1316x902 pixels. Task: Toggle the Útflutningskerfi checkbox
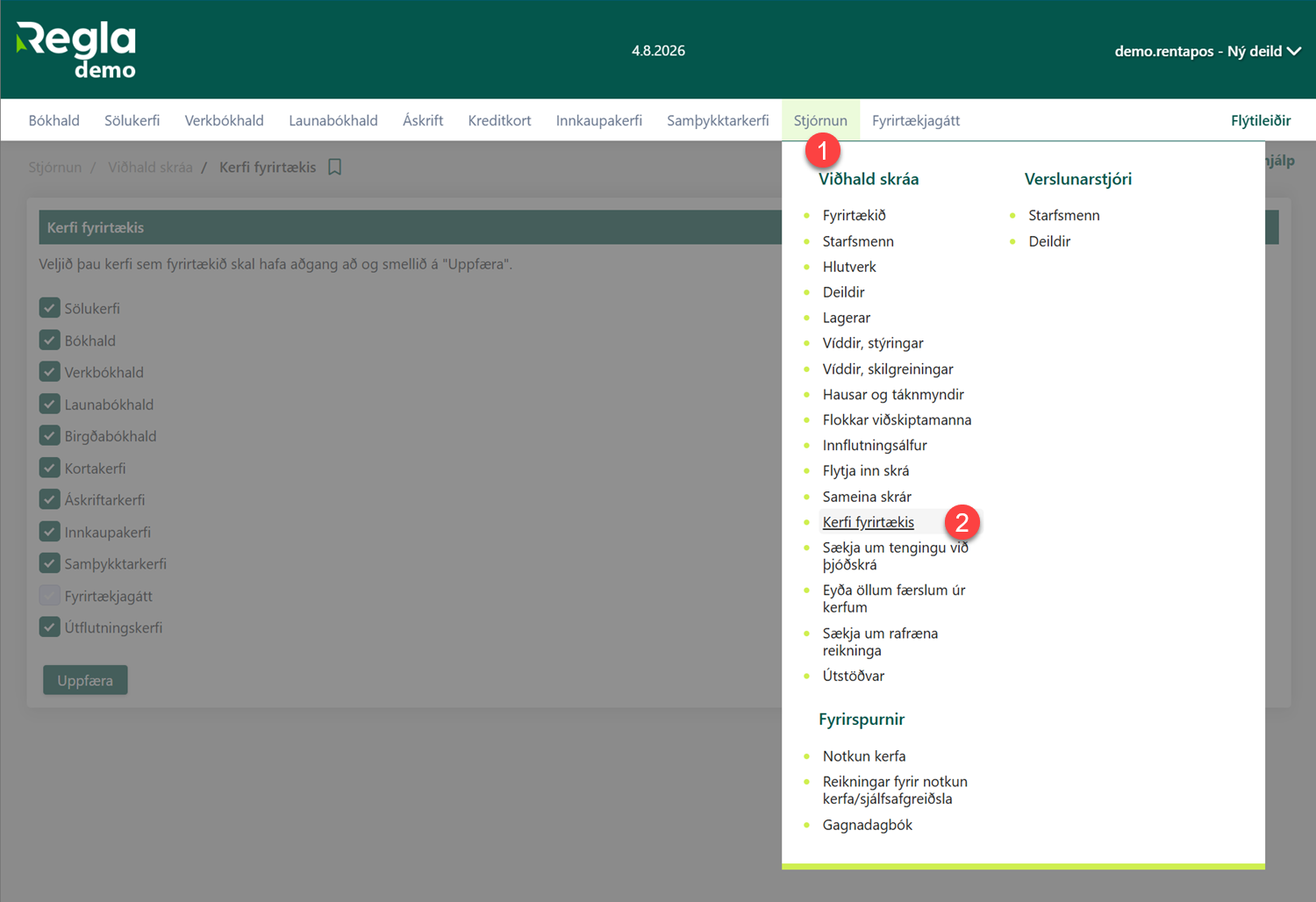point(49,627)
